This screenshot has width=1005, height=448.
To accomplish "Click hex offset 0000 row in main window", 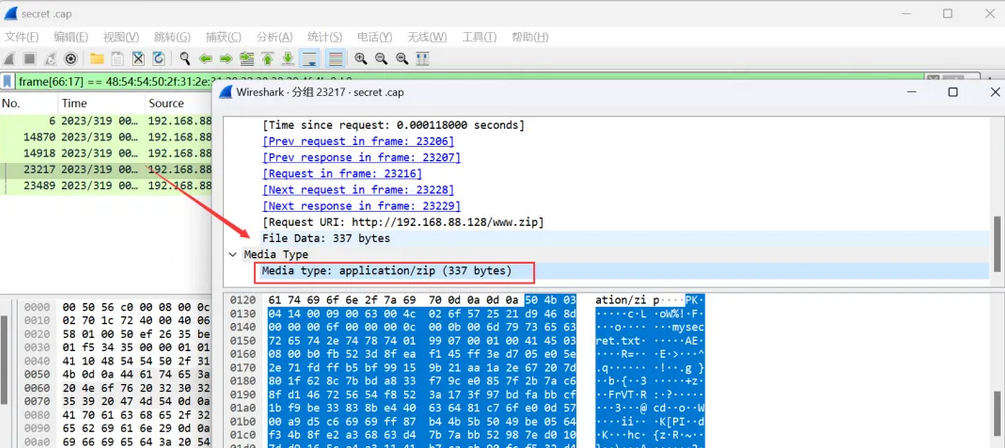I will coord(37,307).
